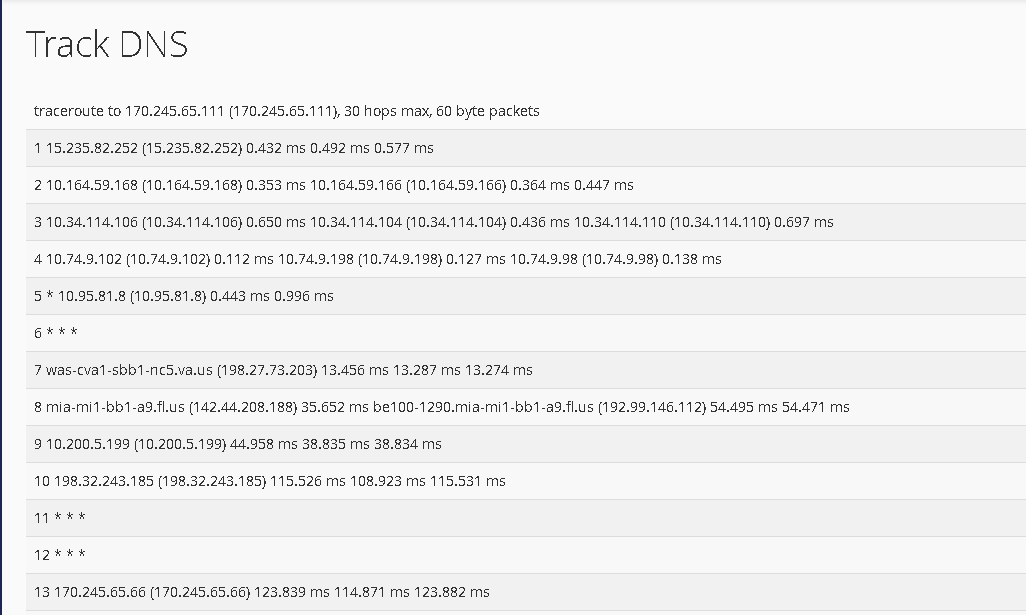Click hop 5 row 10.95.81.8
The height and width of the screenshot is (615, 1026).
coord(526,296)
